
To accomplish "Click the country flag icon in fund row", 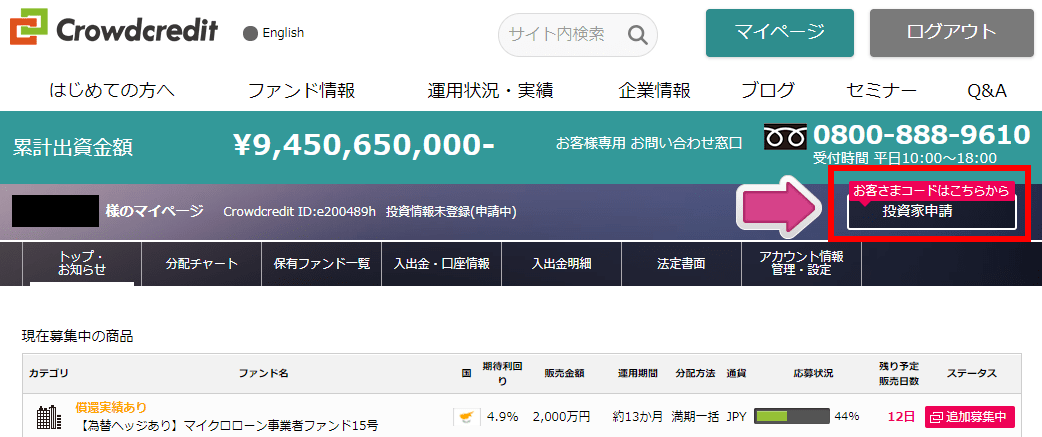I will 467,416.
